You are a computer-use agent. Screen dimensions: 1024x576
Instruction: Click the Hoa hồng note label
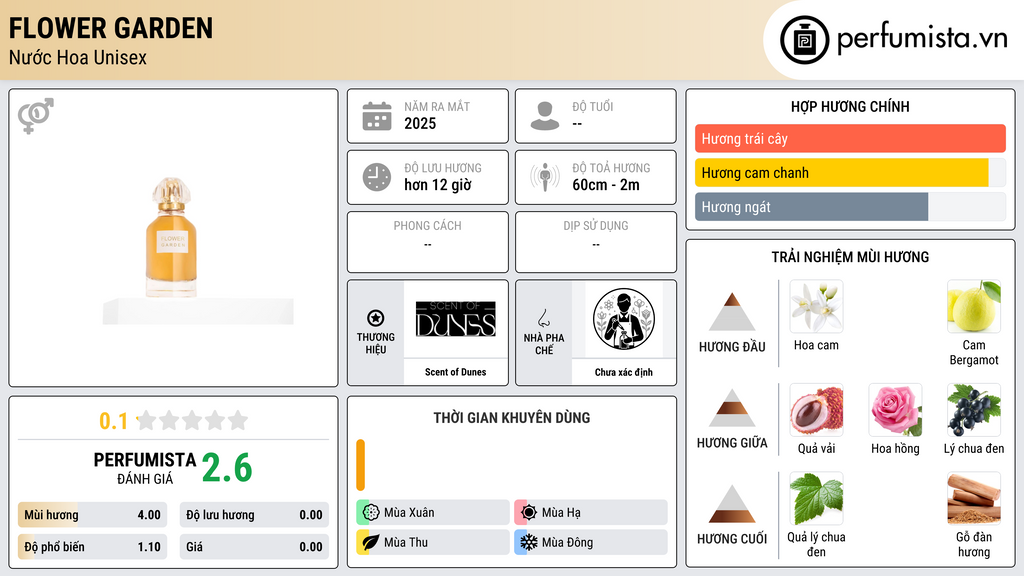(895, 448)
